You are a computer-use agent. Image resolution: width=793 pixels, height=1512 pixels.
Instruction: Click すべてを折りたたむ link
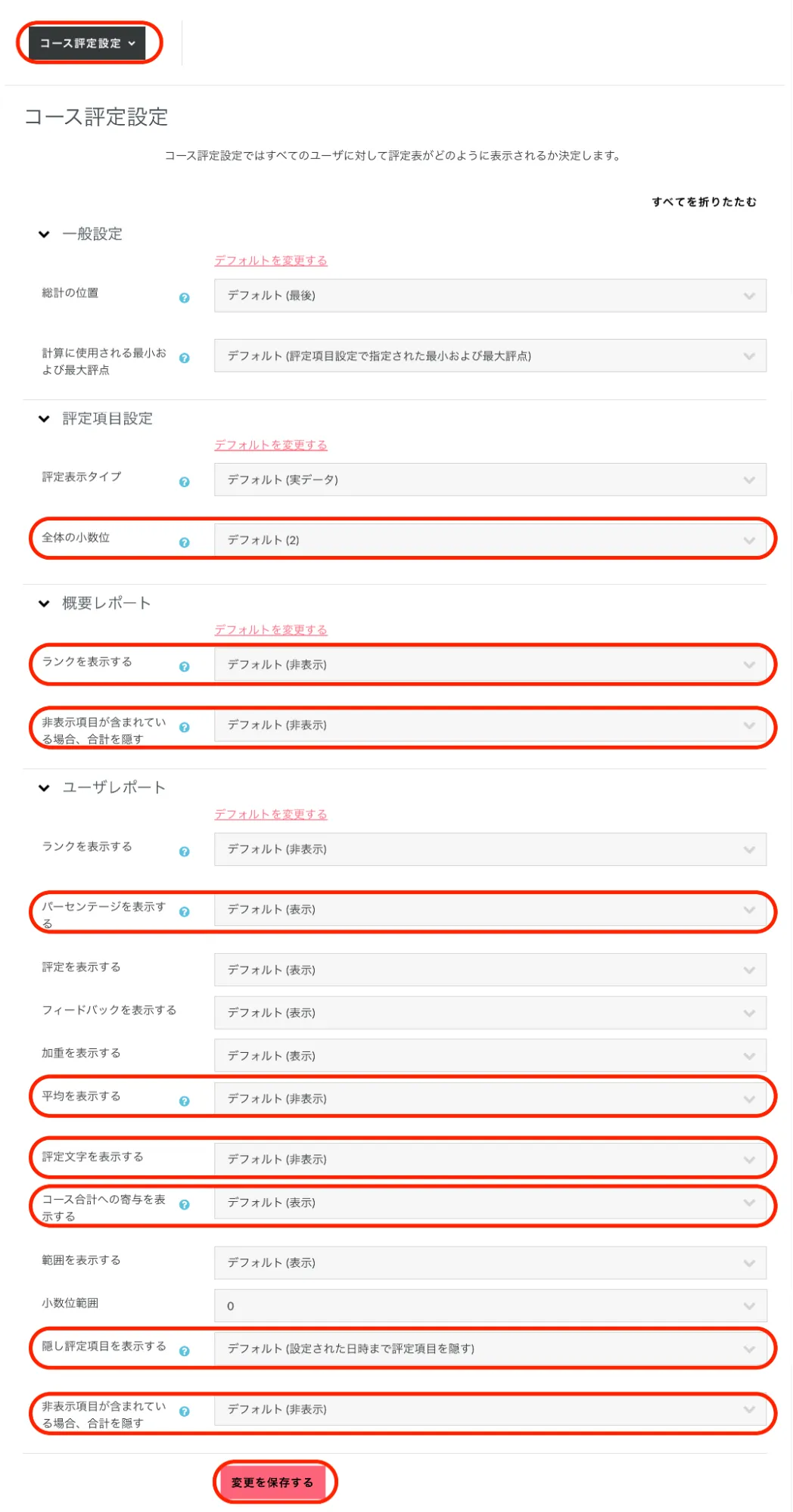coord(704,202)
